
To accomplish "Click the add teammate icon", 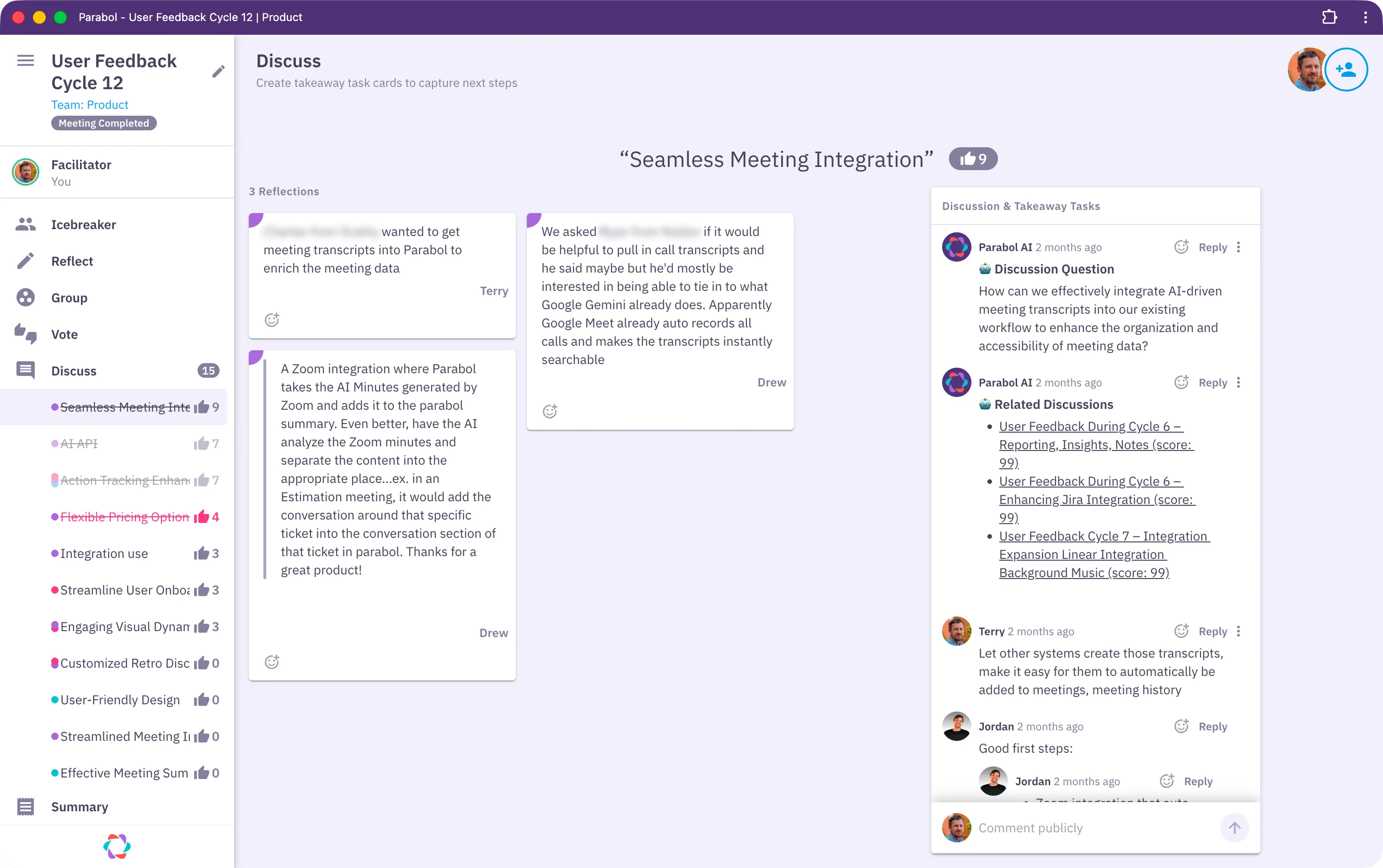I will click(1345, 70).
